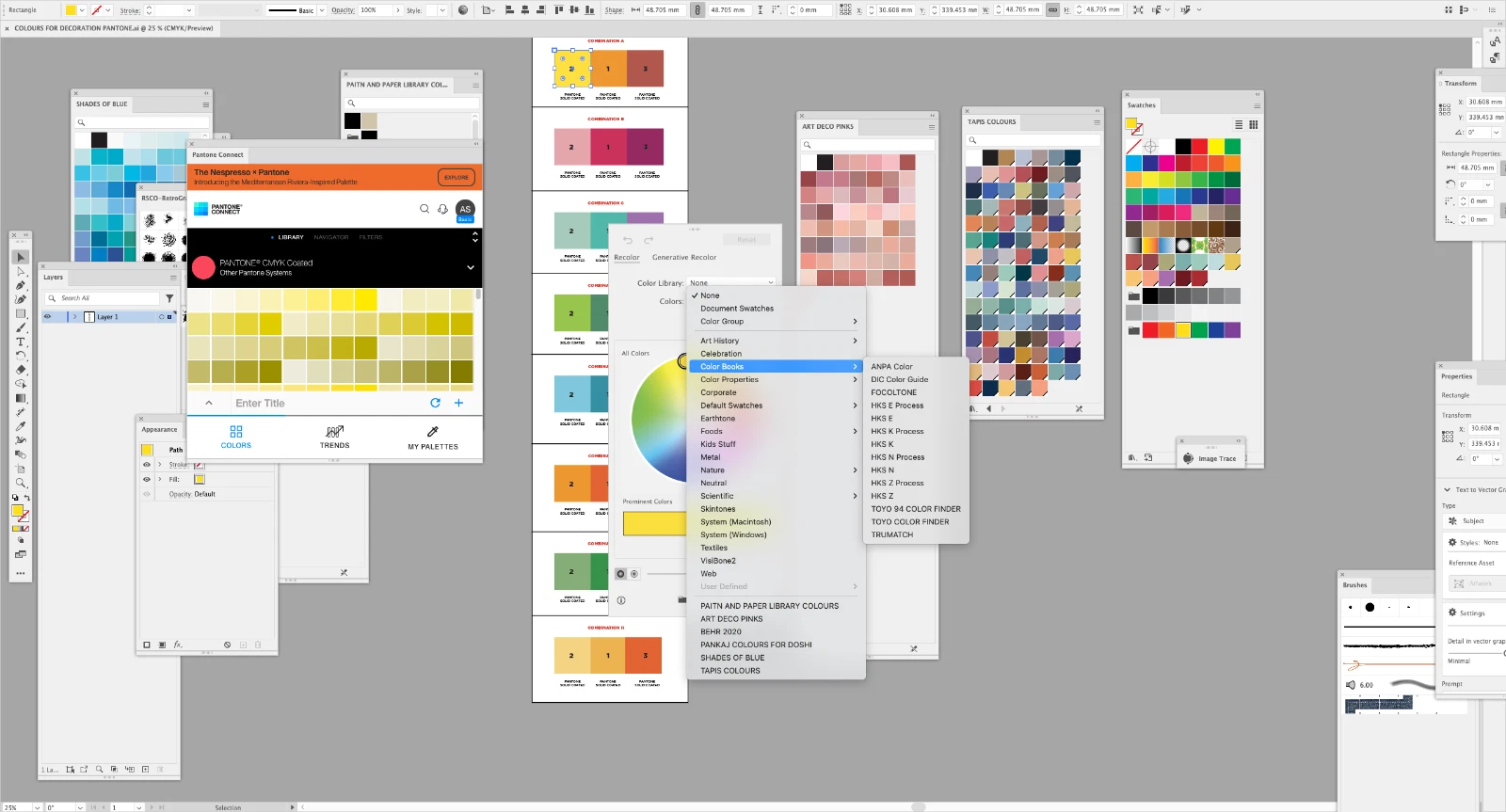The height and width of the screenshot is (812, 1506).
Task: Expand the Stroke row in Appearance panel
Action: (x=160, y=465)
